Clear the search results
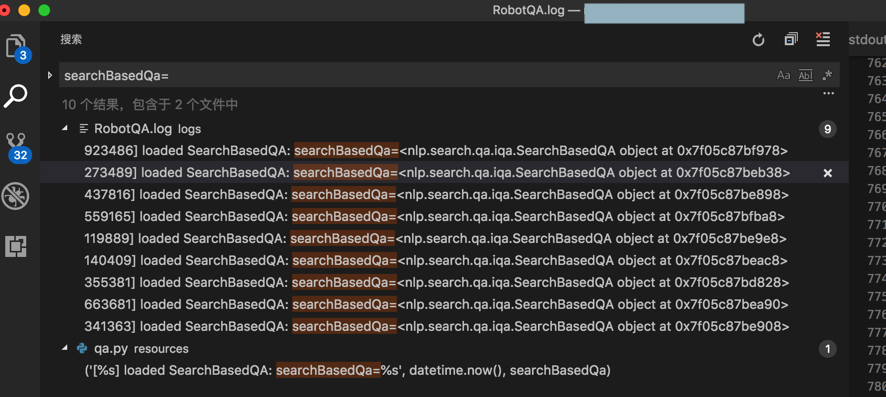This screenshot has width=886, height=397. 823,39
